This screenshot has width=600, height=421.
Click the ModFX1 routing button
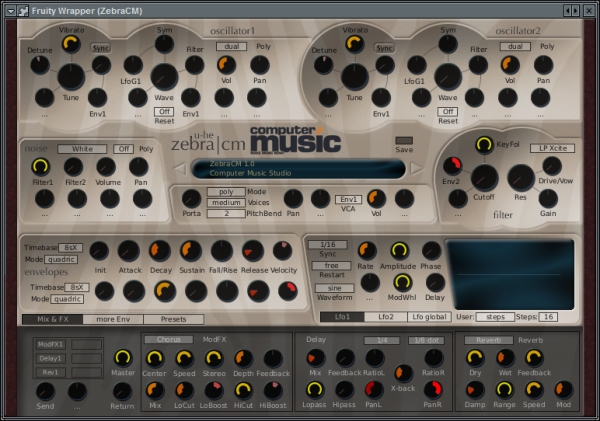point(50,344)
